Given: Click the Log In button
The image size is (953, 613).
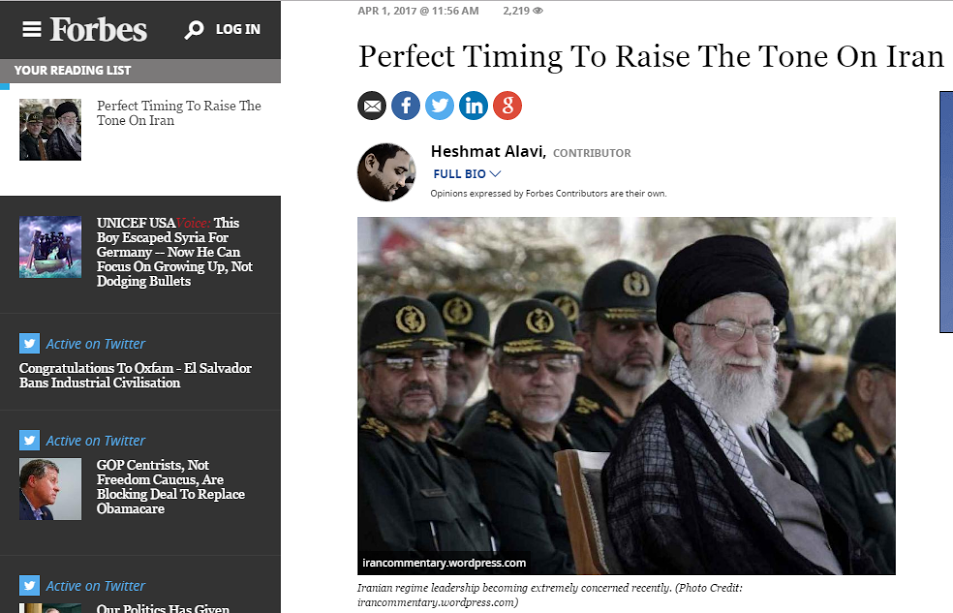Looking at the screenshot, I should pyautogui.click(x=238, y=29).
